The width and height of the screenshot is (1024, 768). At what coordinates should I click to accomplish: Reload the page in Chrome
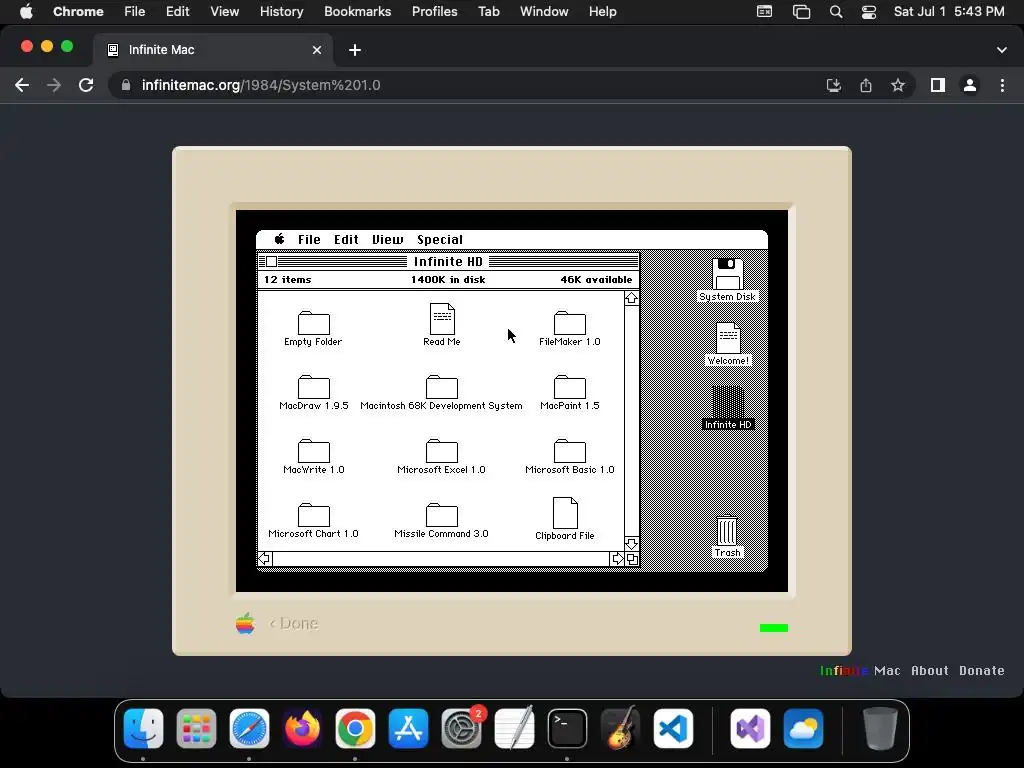[86, 85]
